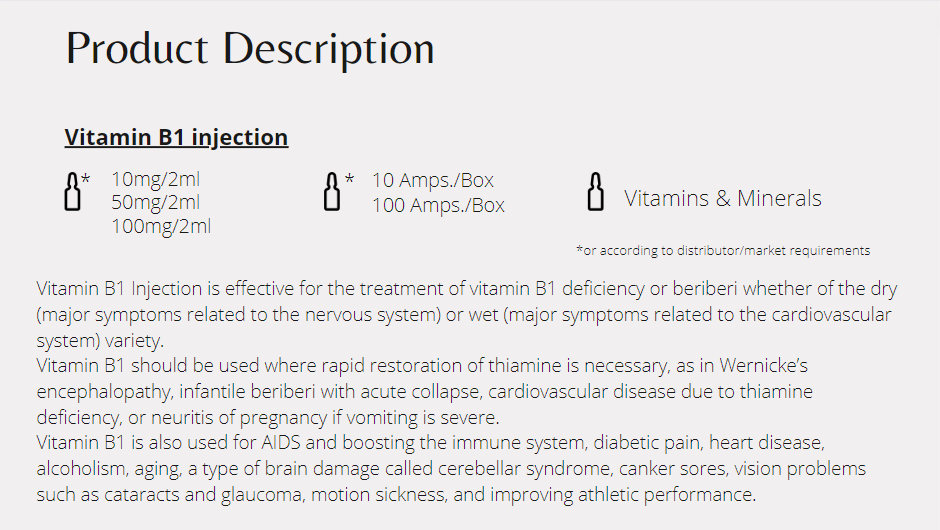Click the asterisk beside the packaging ampoule icon
940x530 pixels.
pos(349,180)
